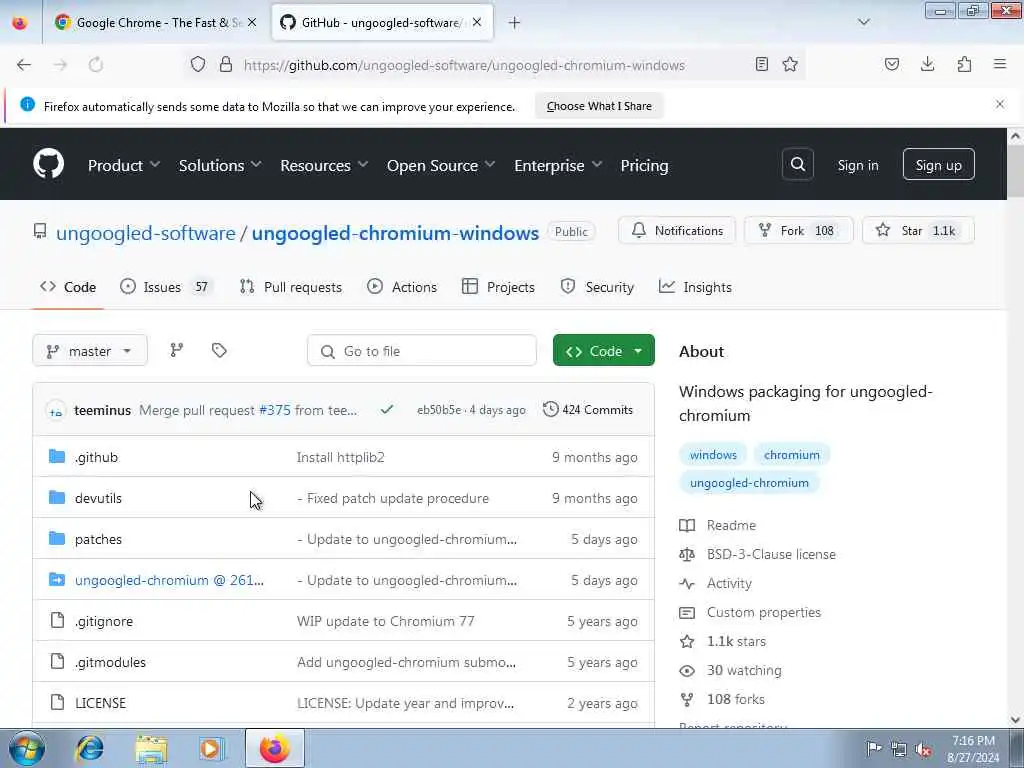Screen dimensions: 1024x768
Task: Click the padlock site info icon
Action: [x=226, y=64]
